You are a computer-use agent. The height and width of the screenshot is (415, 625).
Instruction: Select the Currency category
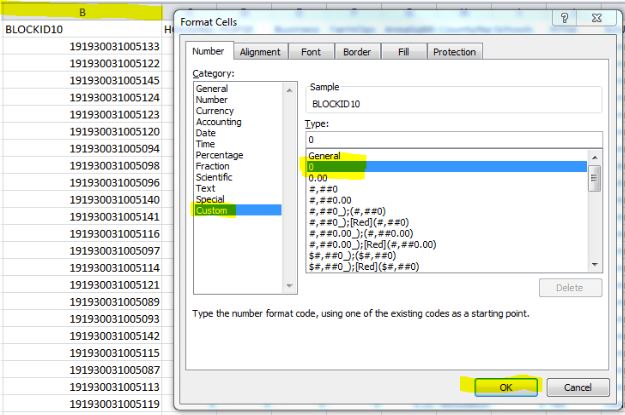(x=215, y=111)
